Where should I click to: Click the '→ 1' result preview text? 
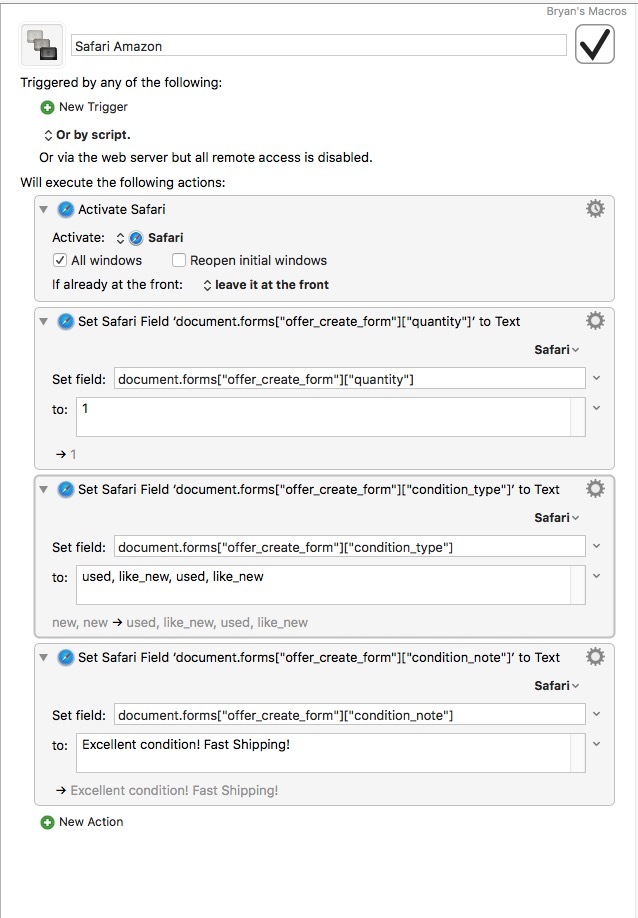66,454
